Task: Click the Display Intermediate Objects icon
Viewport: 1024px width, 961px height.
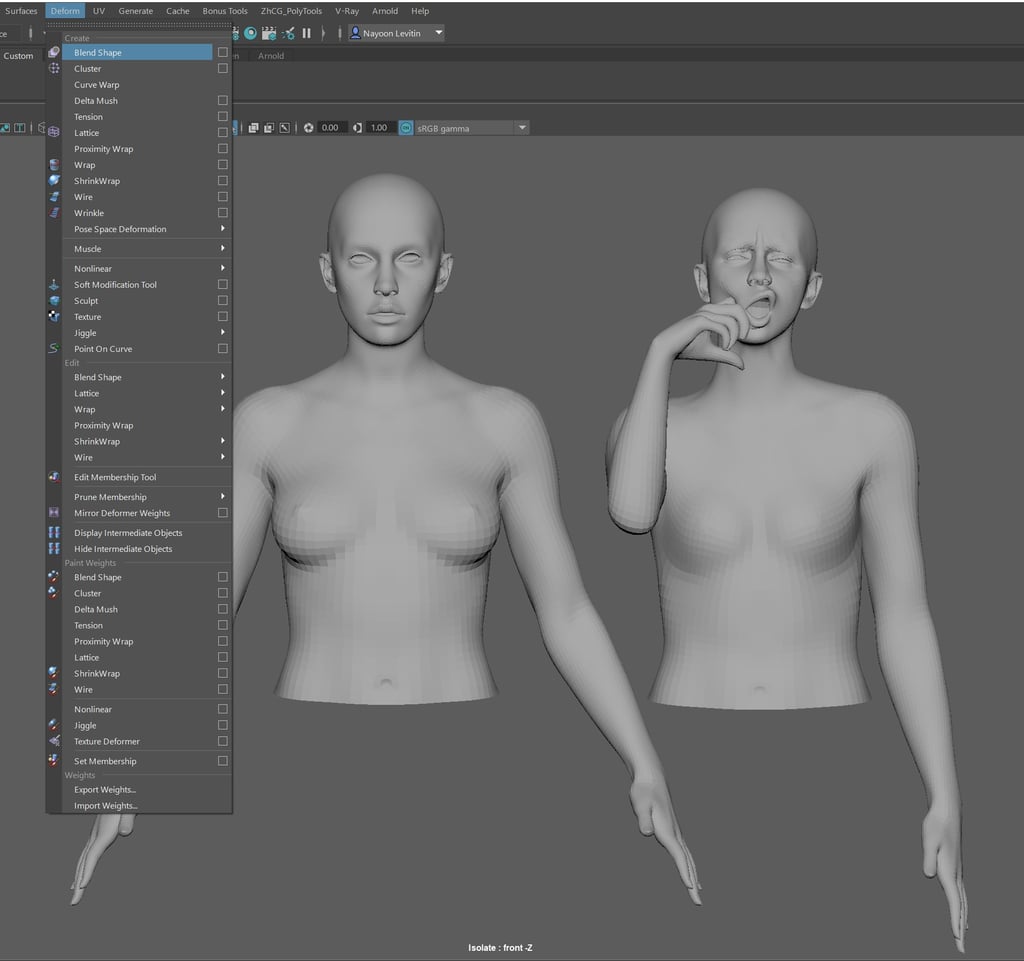Action: point(54,533)
